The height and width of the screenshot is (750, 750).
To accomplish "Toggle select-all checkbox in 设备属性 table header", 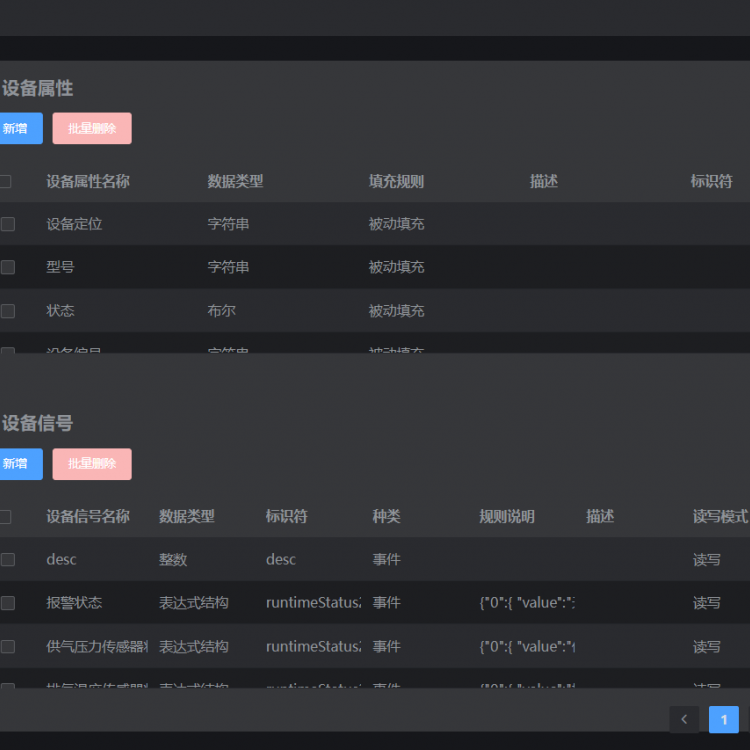I will pyautogui.click(x=6, y=181).
